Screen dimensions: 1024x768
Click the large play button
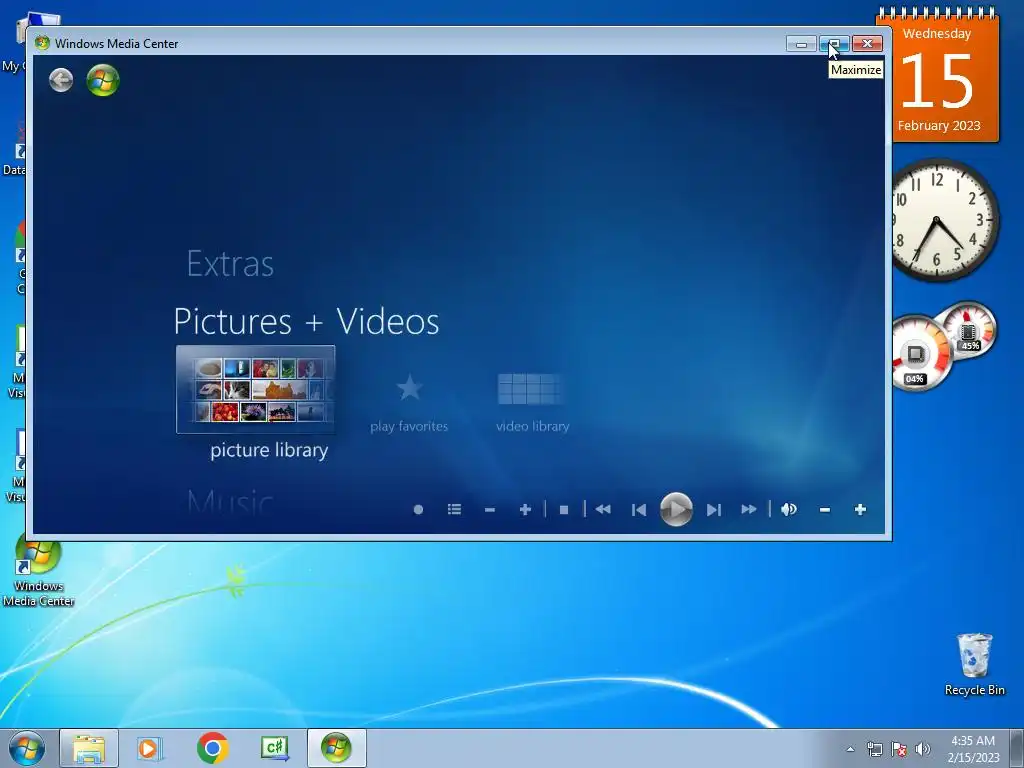(x=676, y=509)
